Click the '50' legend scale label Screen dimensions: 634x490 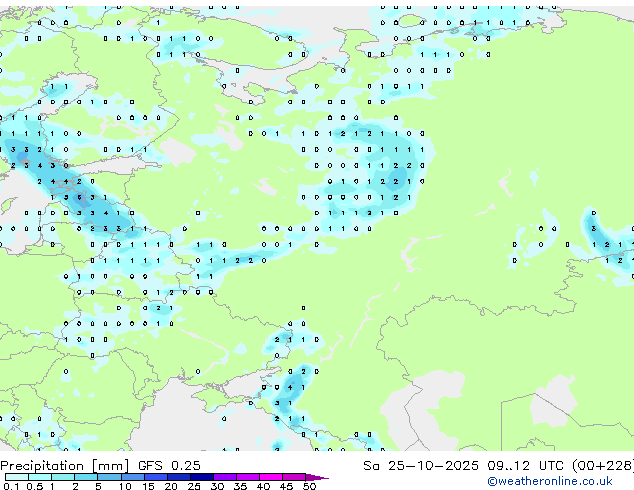pyautogui.click(x=309, y=486)
